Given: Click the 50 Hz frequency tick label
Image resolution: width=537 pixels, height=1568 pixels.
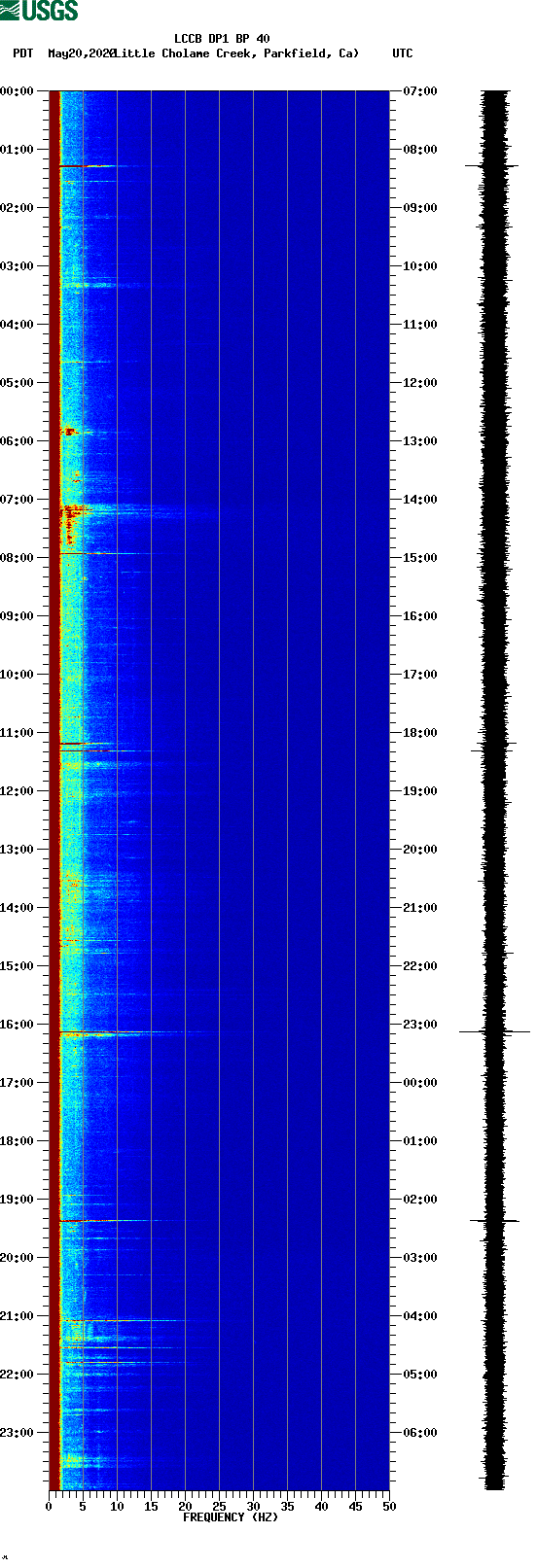Looking at the screenshot, I should (389, 1507).
